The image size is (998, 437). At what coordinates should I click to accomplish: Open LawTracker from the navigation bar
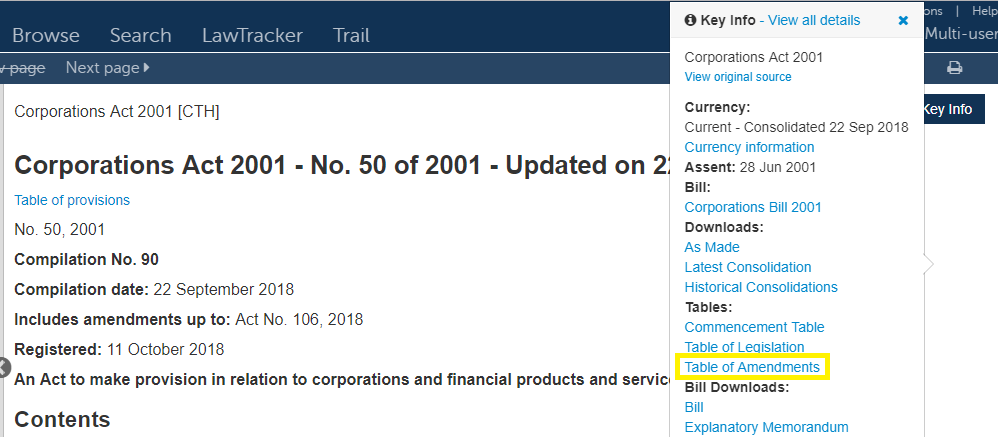pyautogui.click(x=252, y=35)
